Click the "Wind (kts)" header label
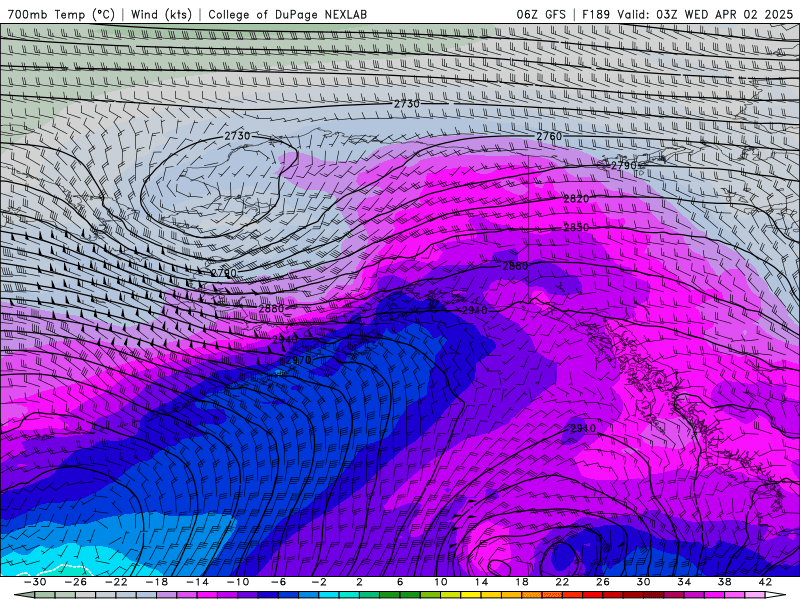The height and width of the screenshot is (600, 800). tap(161, 14)
